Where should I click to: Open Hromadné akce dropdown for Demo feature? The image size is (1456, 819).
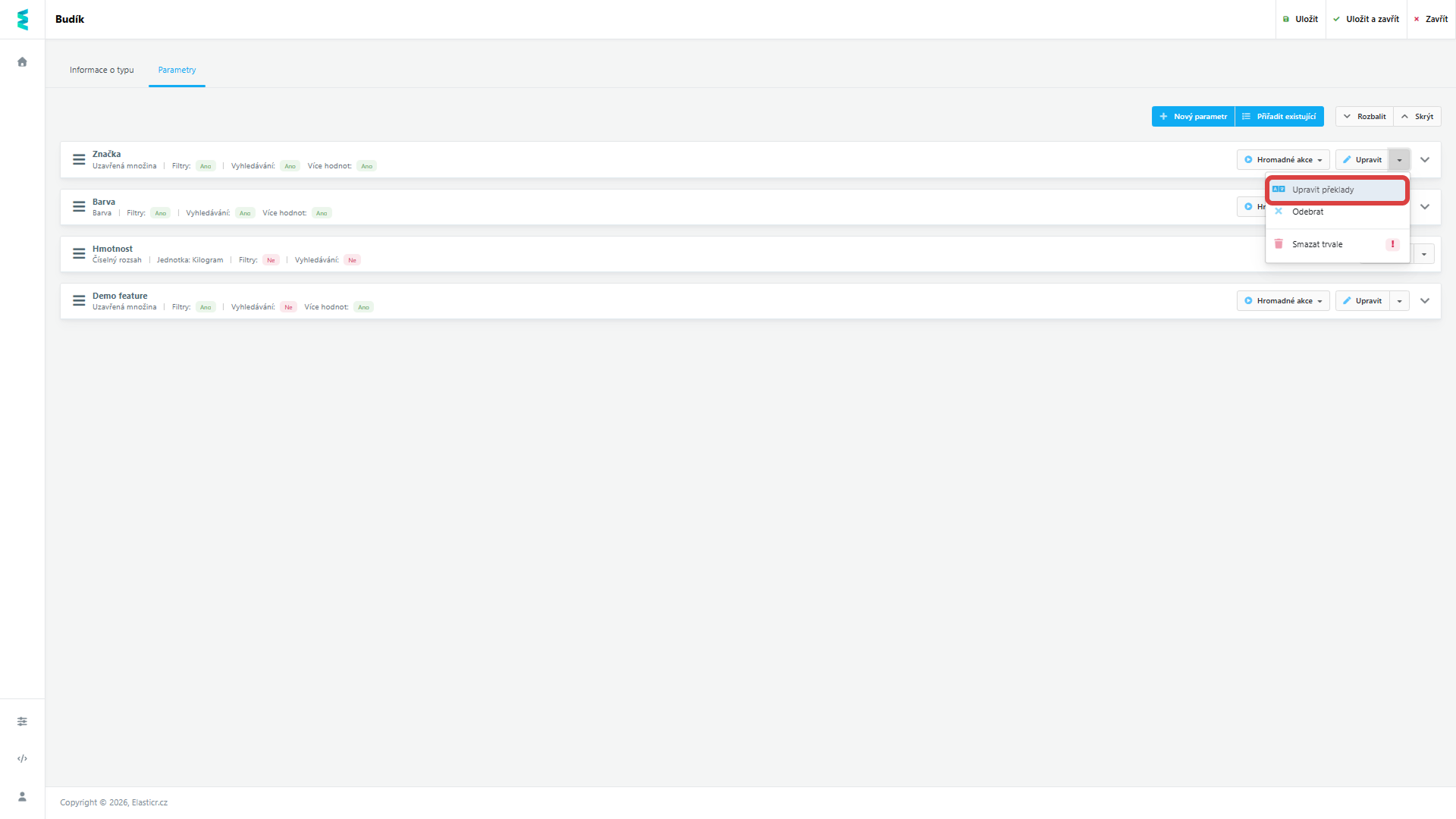point(1283,301)
